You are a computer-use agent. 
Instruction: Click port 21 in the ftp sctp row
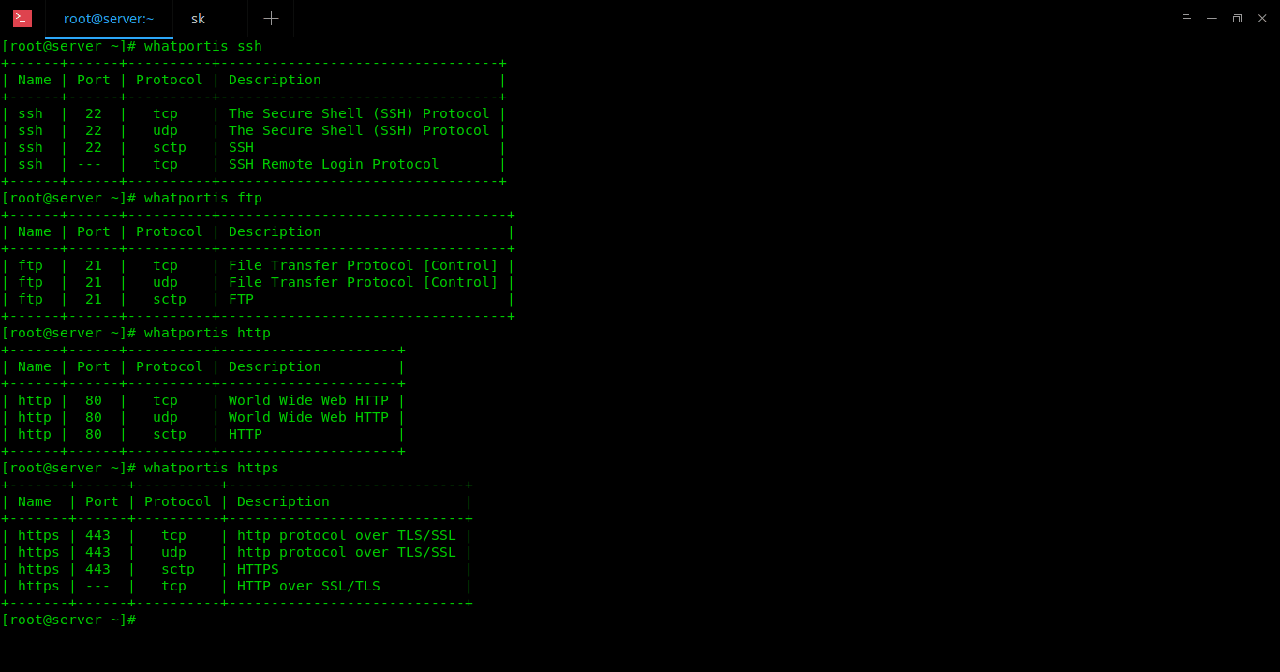93,299
